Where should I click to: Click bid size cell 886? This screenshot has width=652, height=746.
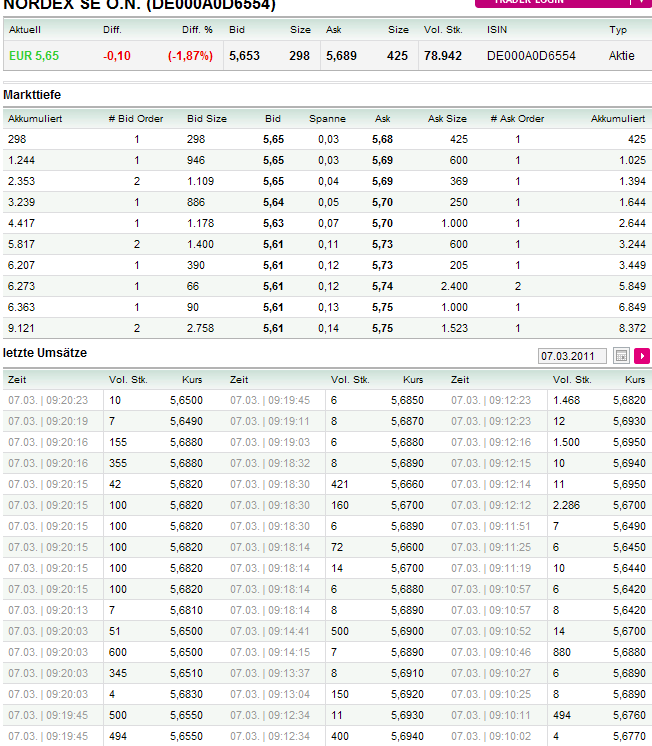pos(196,202)
